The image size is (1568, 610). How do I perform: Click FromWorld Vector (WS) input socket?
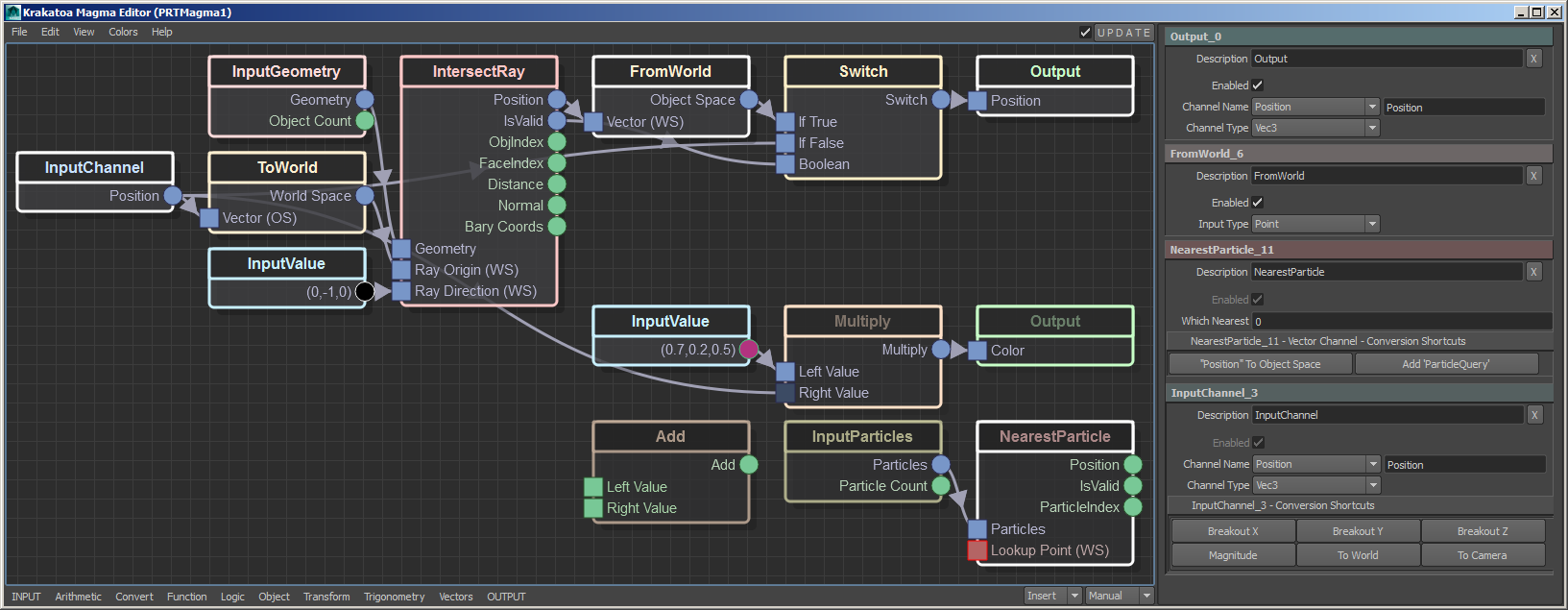(x=593, y=122)
